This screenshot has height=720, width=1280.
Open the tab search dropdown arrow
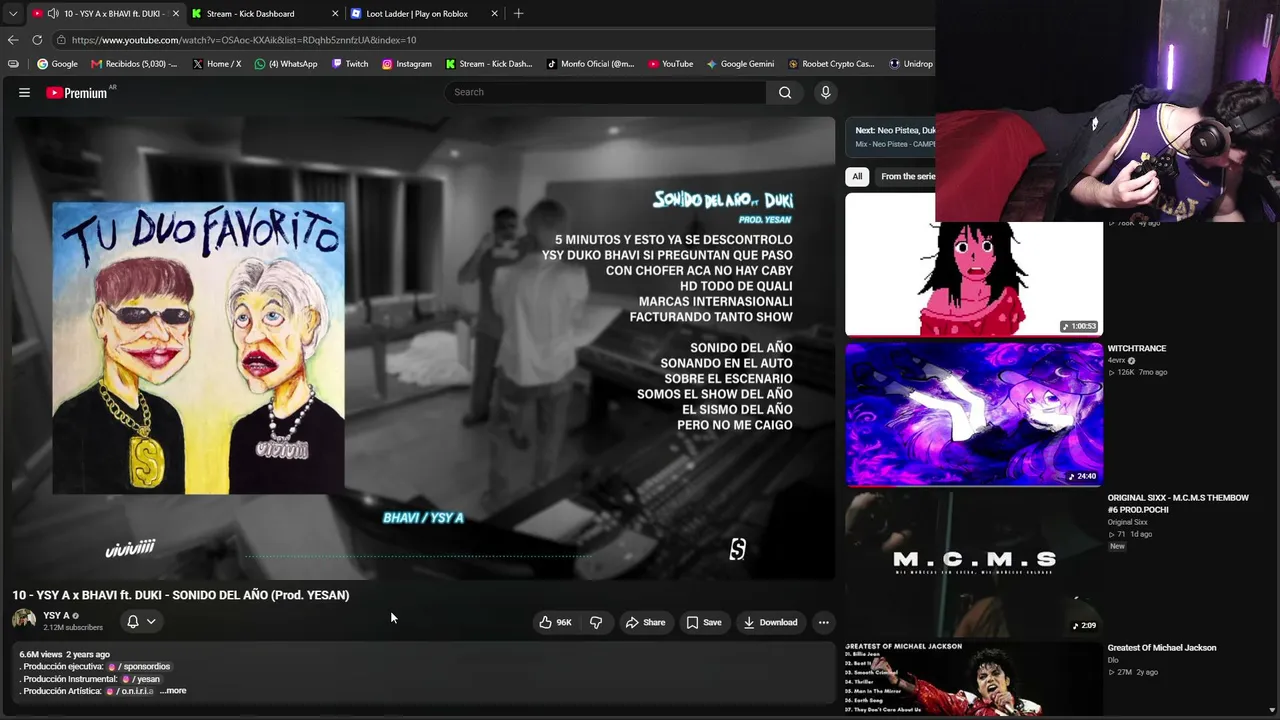click(x=13, y=14)
